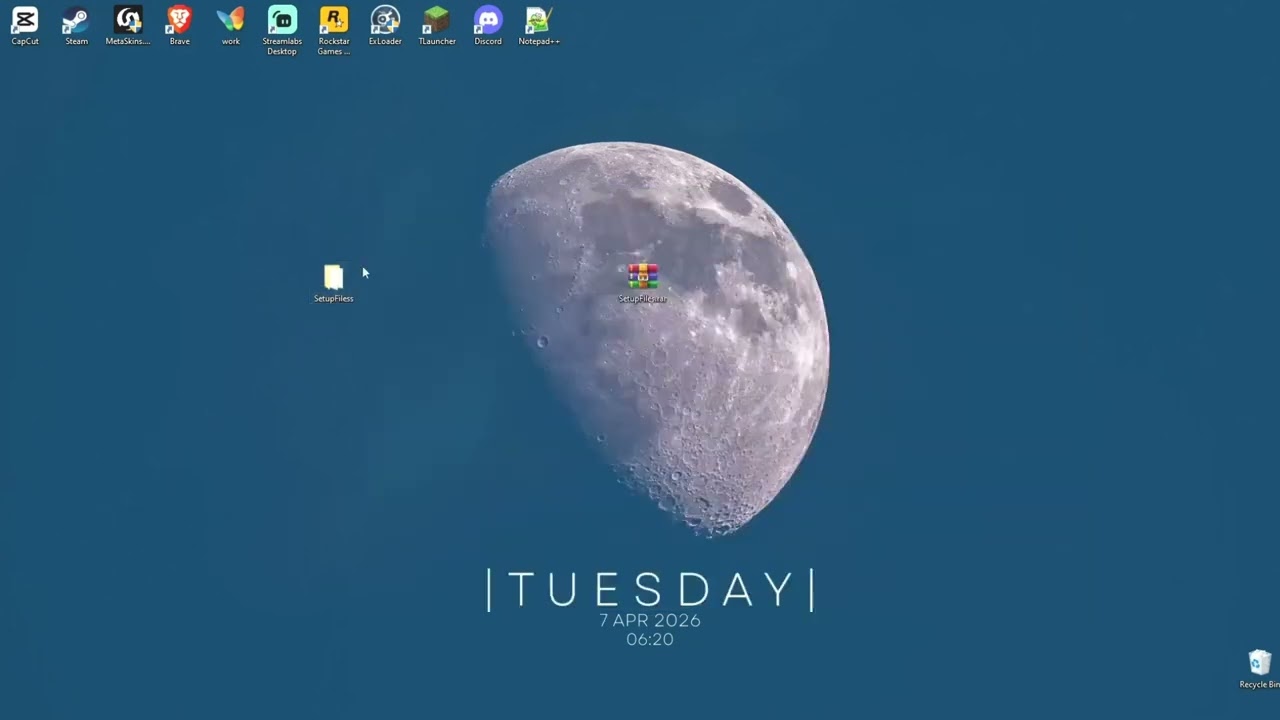
Task: Click the 7 APR 2026 date text
Action: [650, 620]
